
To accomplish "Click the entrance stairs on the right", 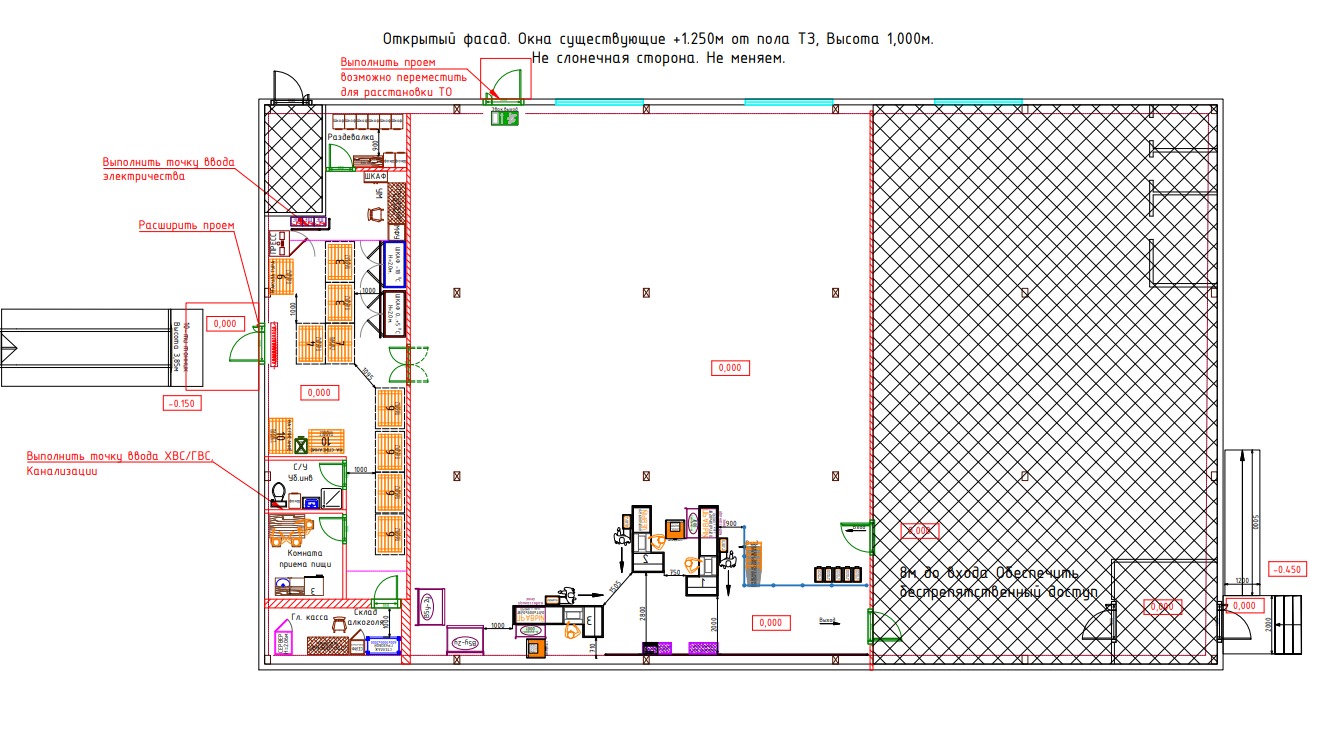I will [1289, 625].
